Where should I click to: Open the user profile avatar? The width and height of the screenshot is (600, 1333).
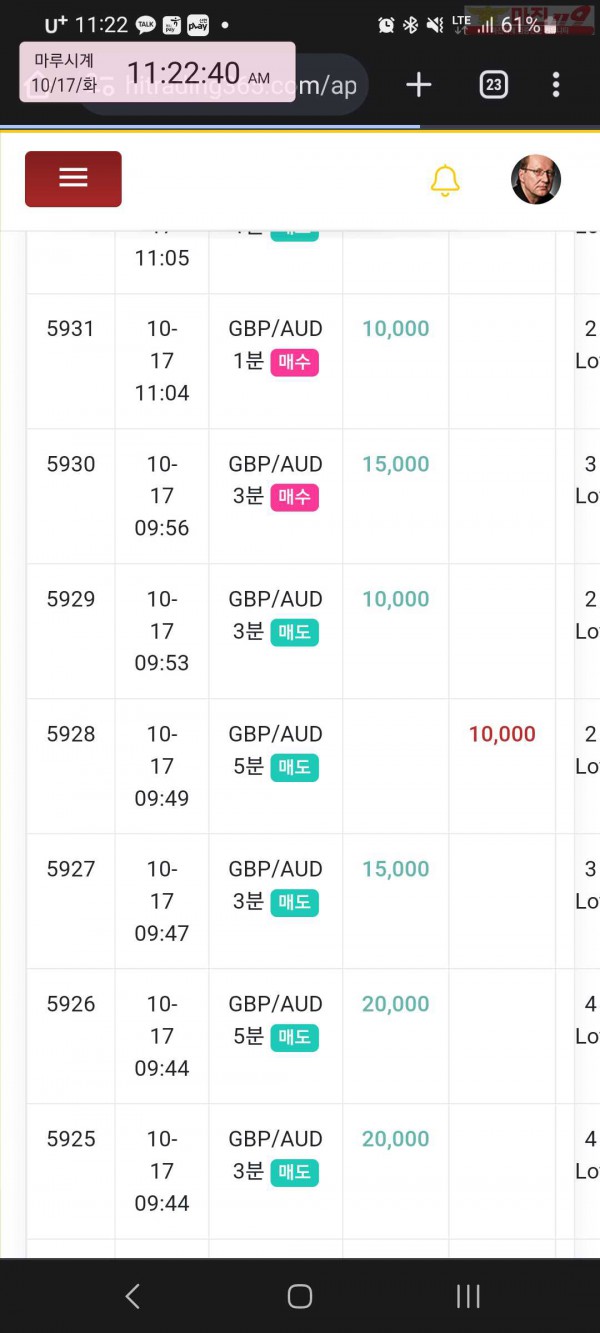tap(536, 180)
